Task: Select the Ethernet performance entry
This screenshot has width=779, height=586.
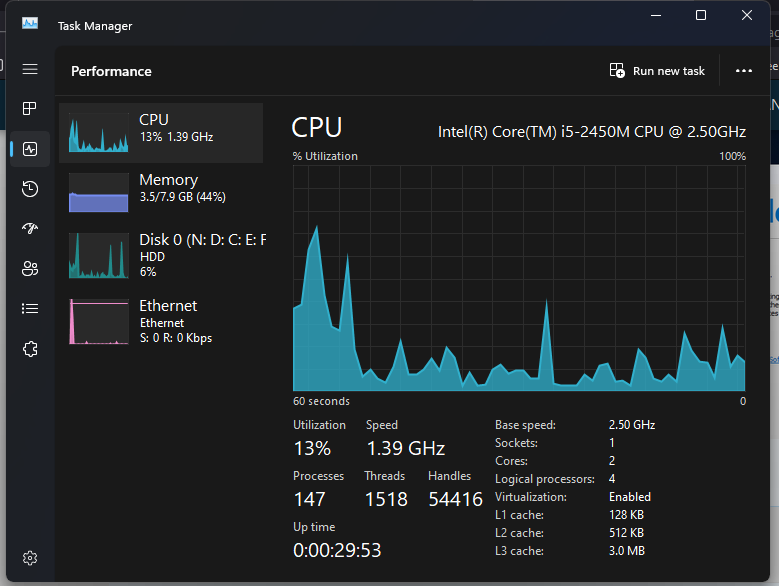Action: 161,321
